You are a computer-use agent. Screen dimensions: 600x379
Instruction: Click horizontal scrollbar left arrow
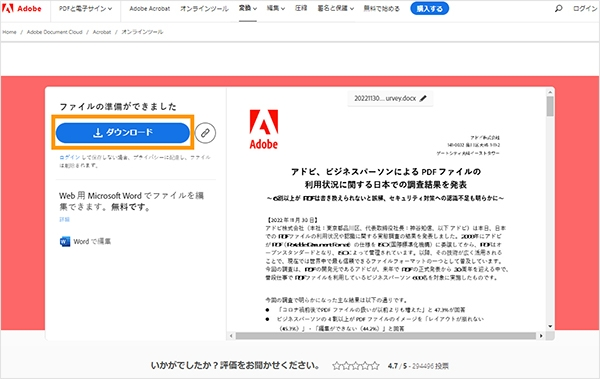click(231, 336)
